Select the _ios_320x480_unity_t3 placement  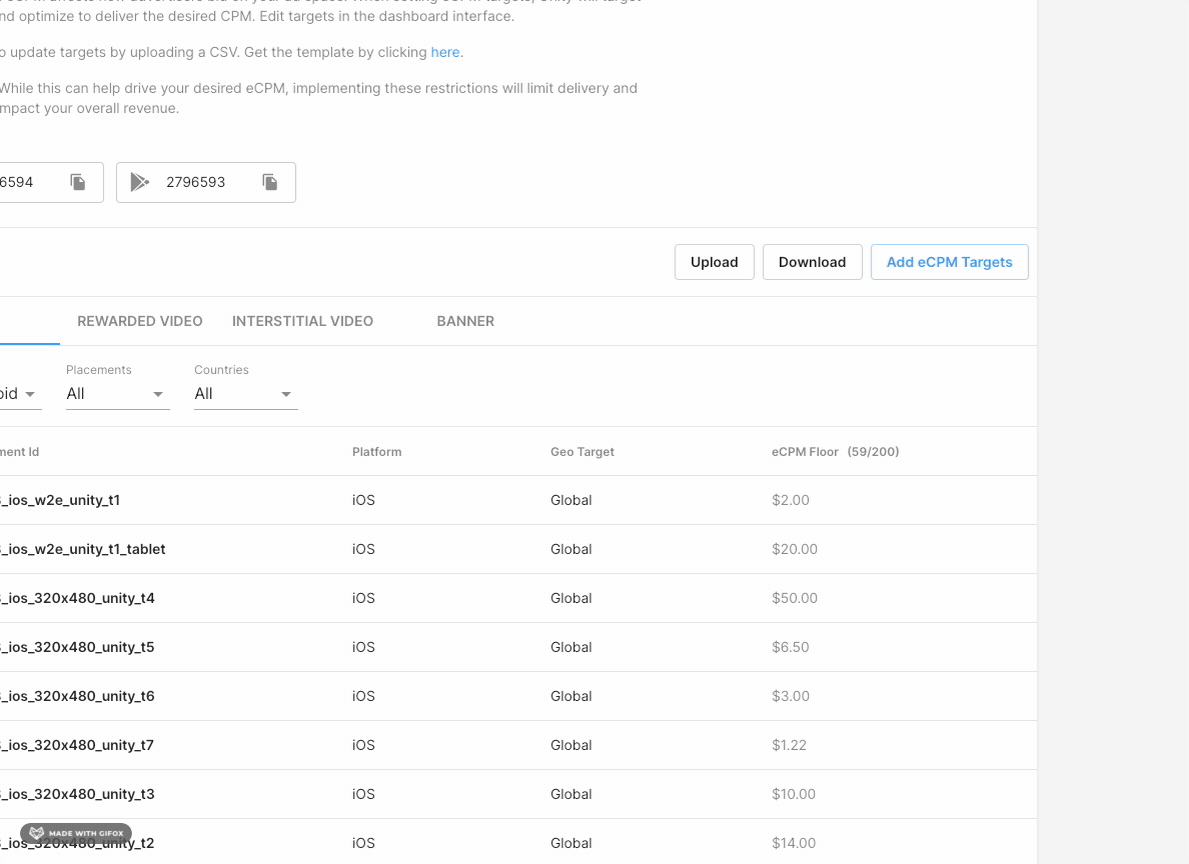[x=77, y=793]
